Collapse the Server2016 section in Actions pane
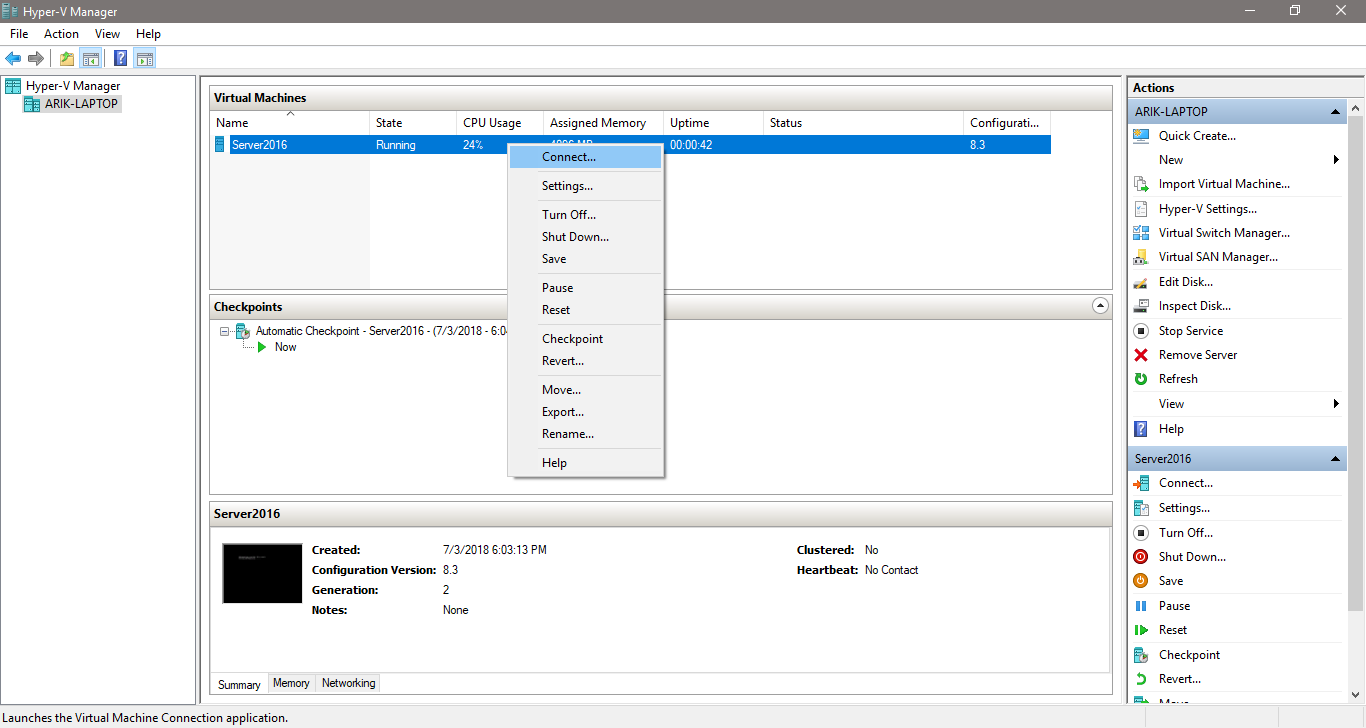Screen dimensions: 1366x728 pos(1336,459)
